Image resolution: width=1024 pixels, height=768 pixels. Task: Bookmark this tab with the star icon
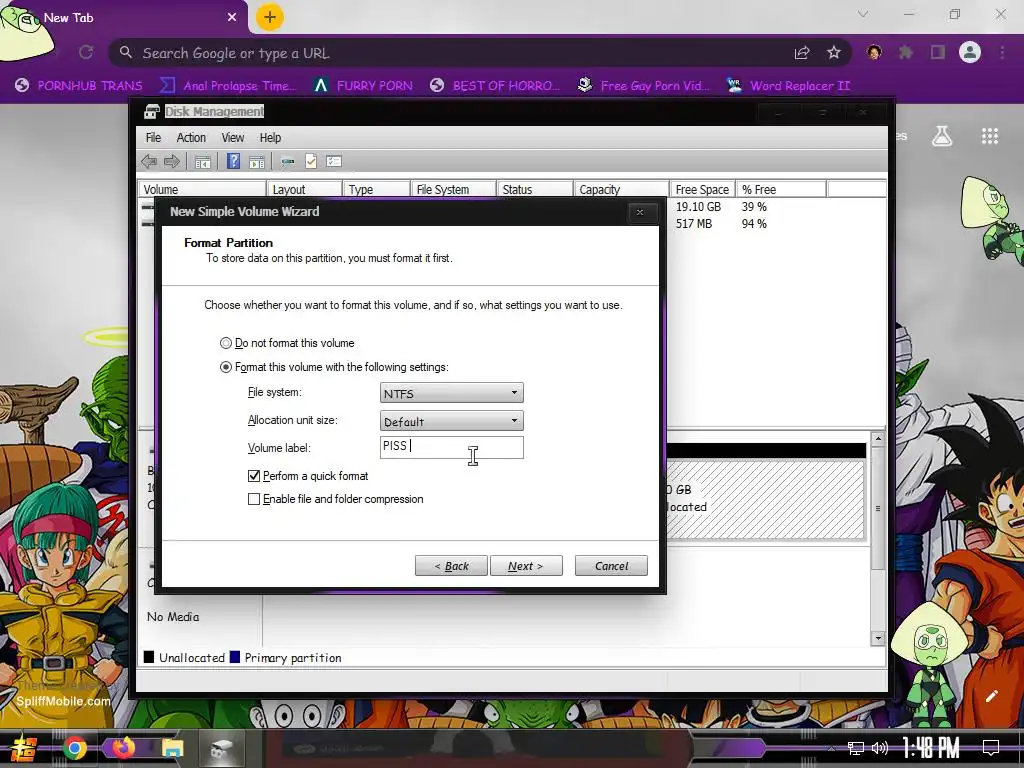[x=834, y=53]
